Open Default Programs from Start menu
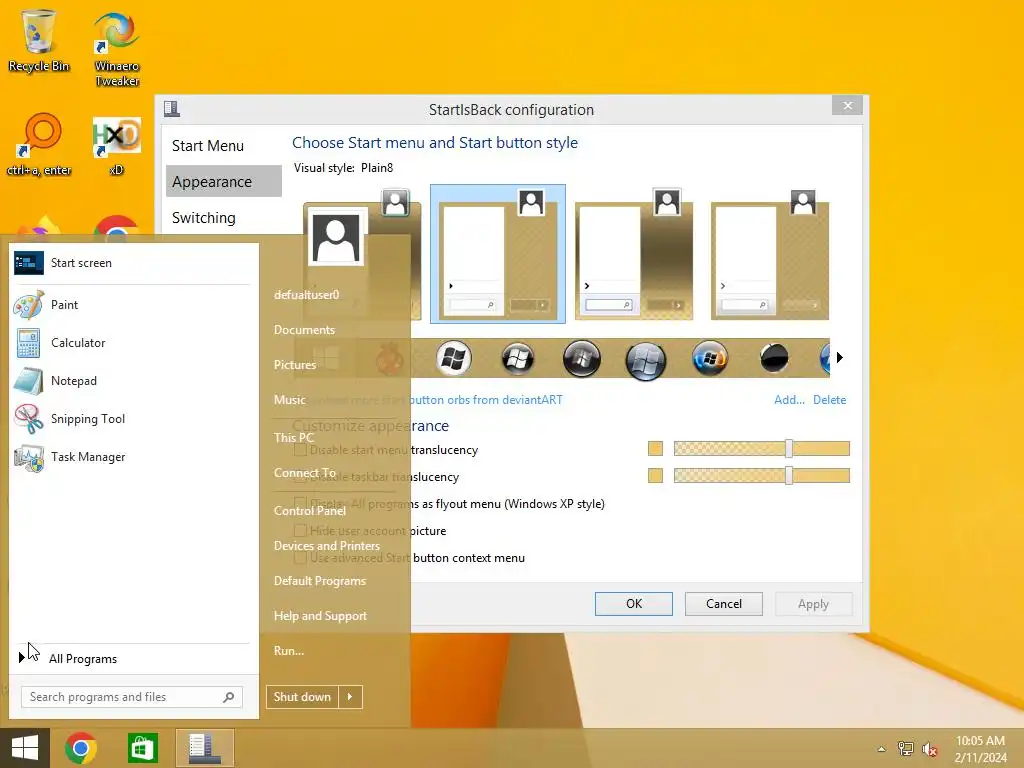Image resolution: width=1024 pixels, height=768 pixels. tap(320, 581)
